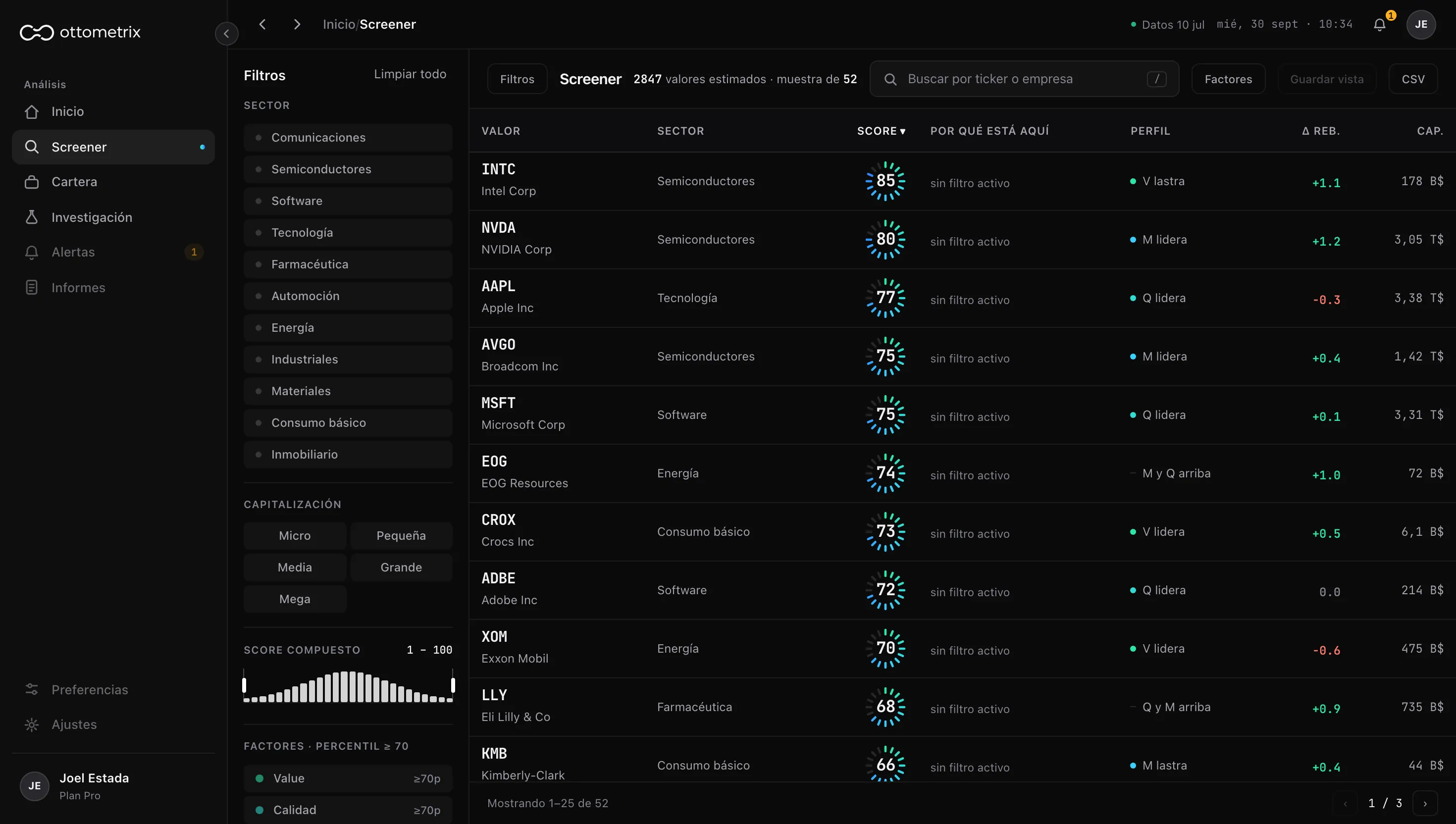The width and height of the screenshot is (1456, 824).
Task: Sort by the SCORE column header
Action: (x=881, y=131)
